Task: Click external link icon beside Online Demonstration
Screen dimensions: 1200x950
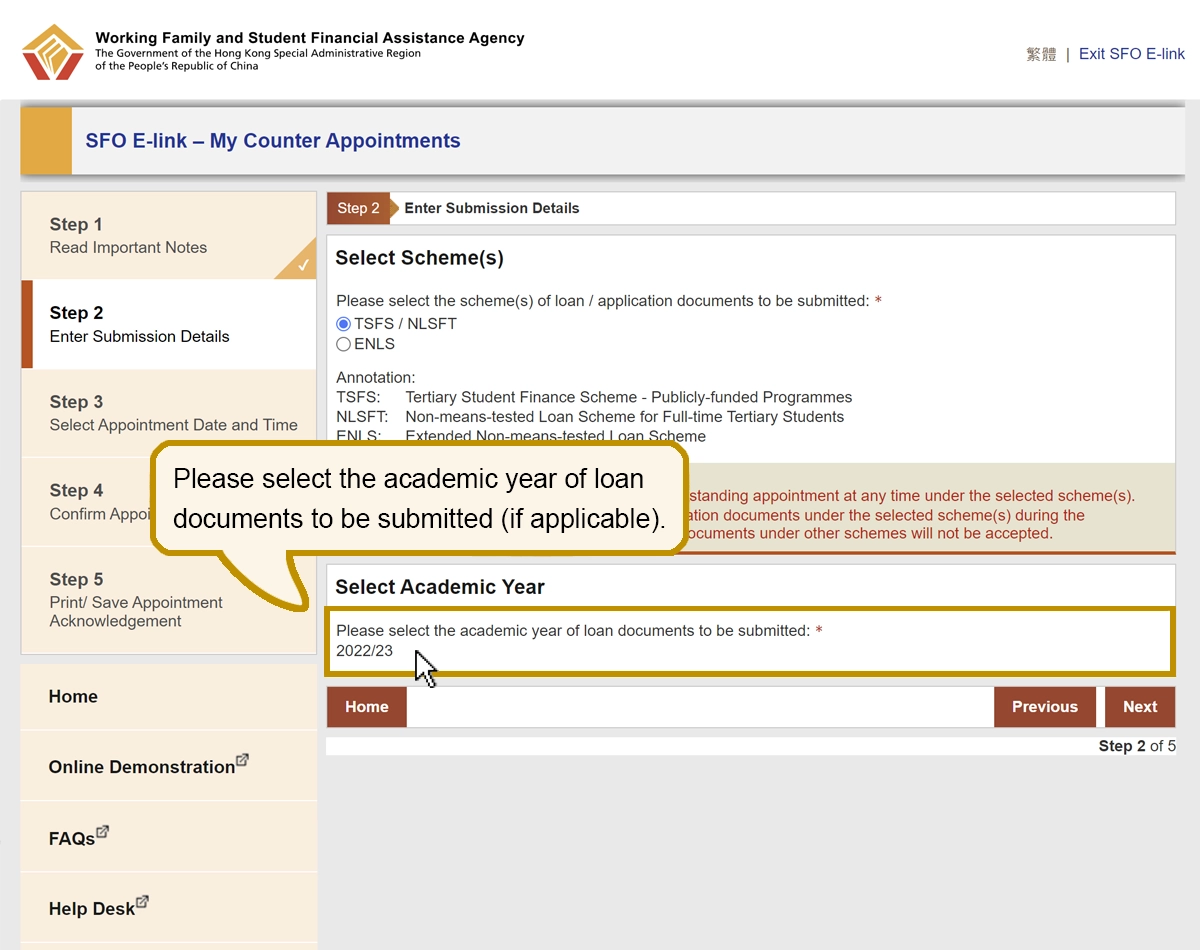Action: (x=243, y=761)
